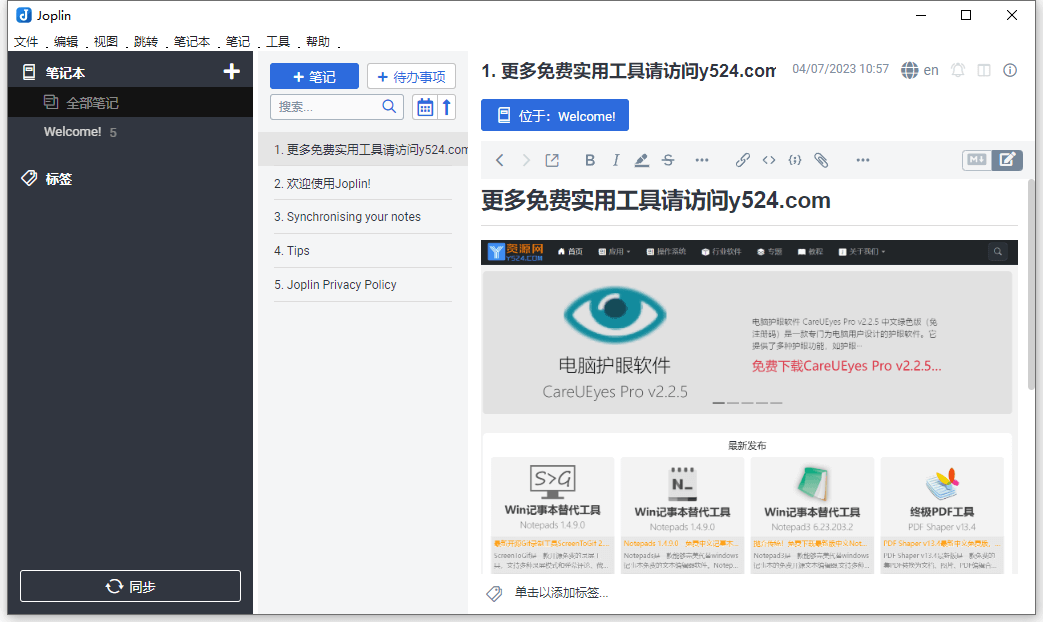This screenshot has height=622, width=1043.
Task: Go forward with right chevron
Action: tap(525, 160)
